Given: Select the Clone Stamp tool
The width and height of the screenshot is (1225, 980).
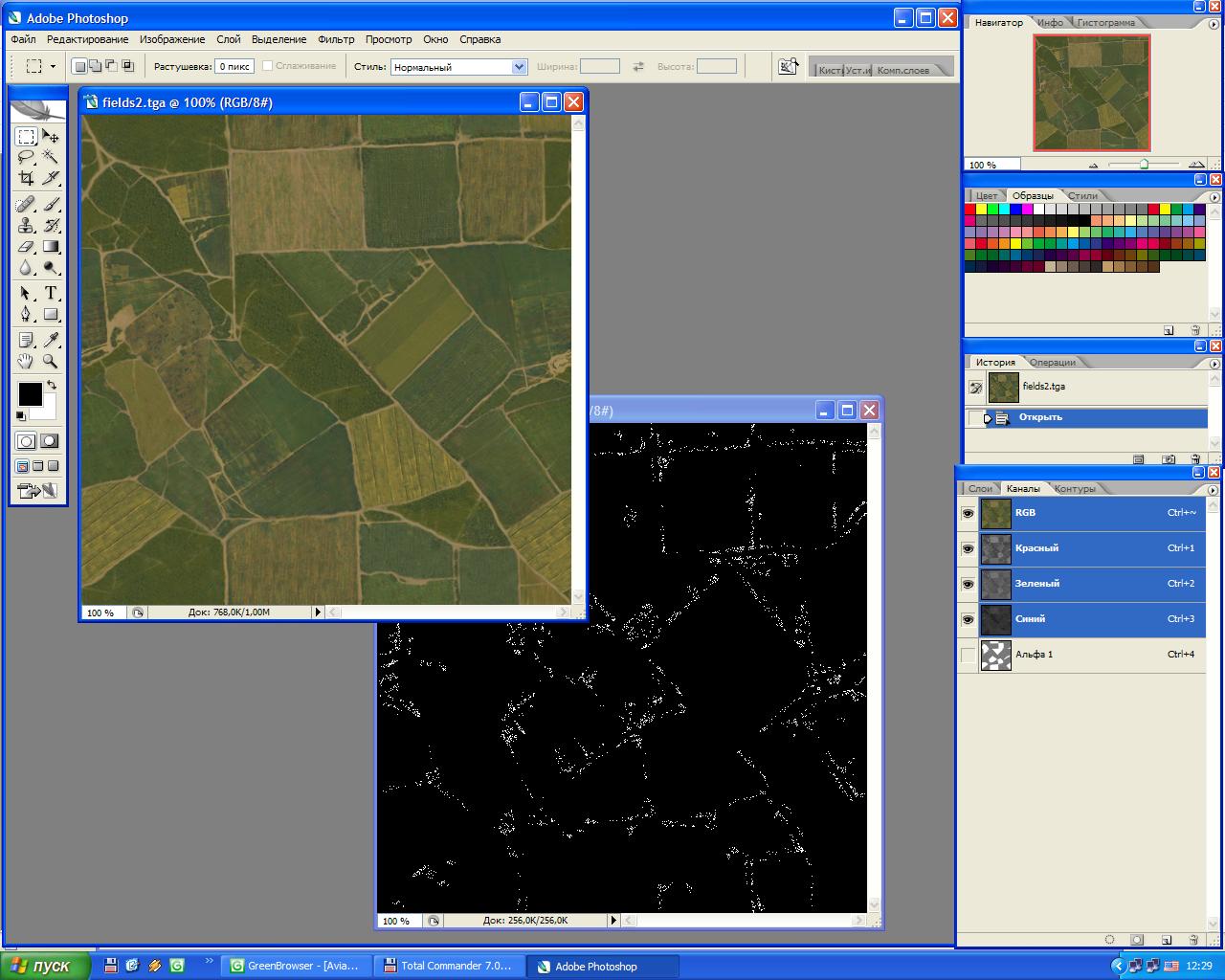Looking at the screenshot, I should 26,226.
